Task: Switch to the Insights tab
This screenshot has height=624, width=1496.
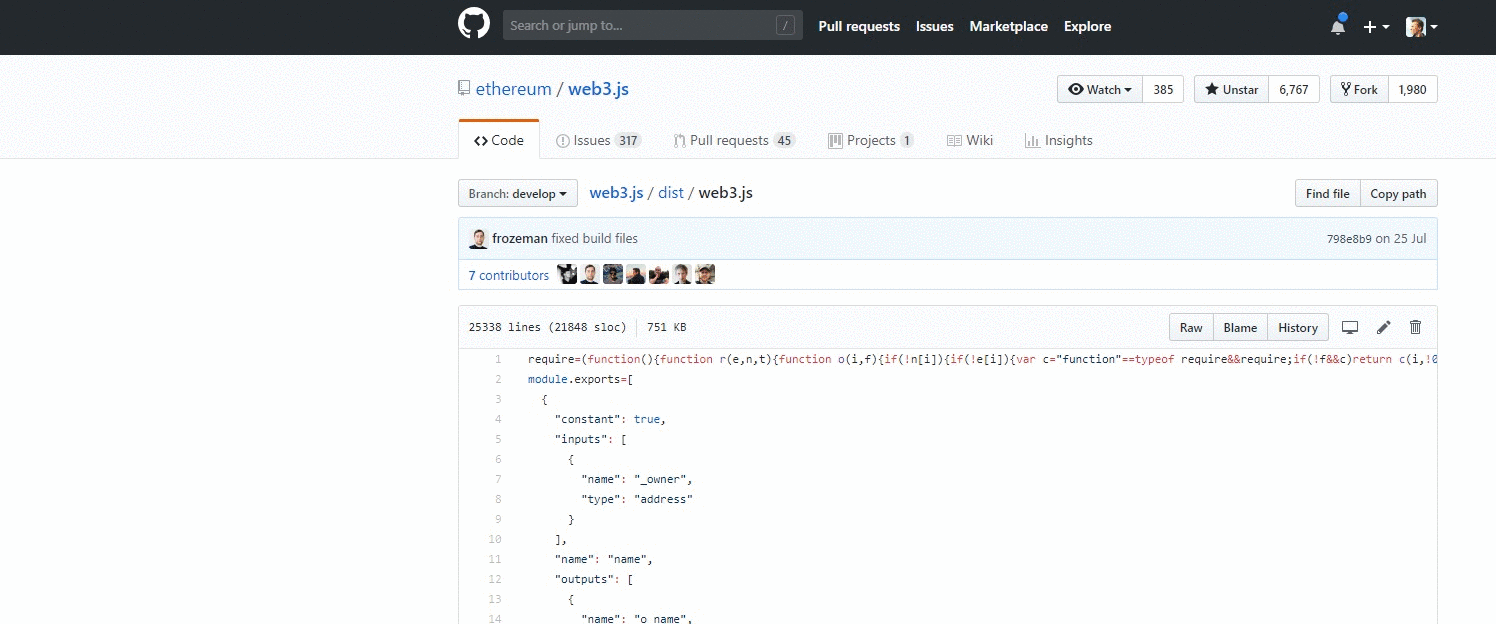Action: tap(1058, 140)
